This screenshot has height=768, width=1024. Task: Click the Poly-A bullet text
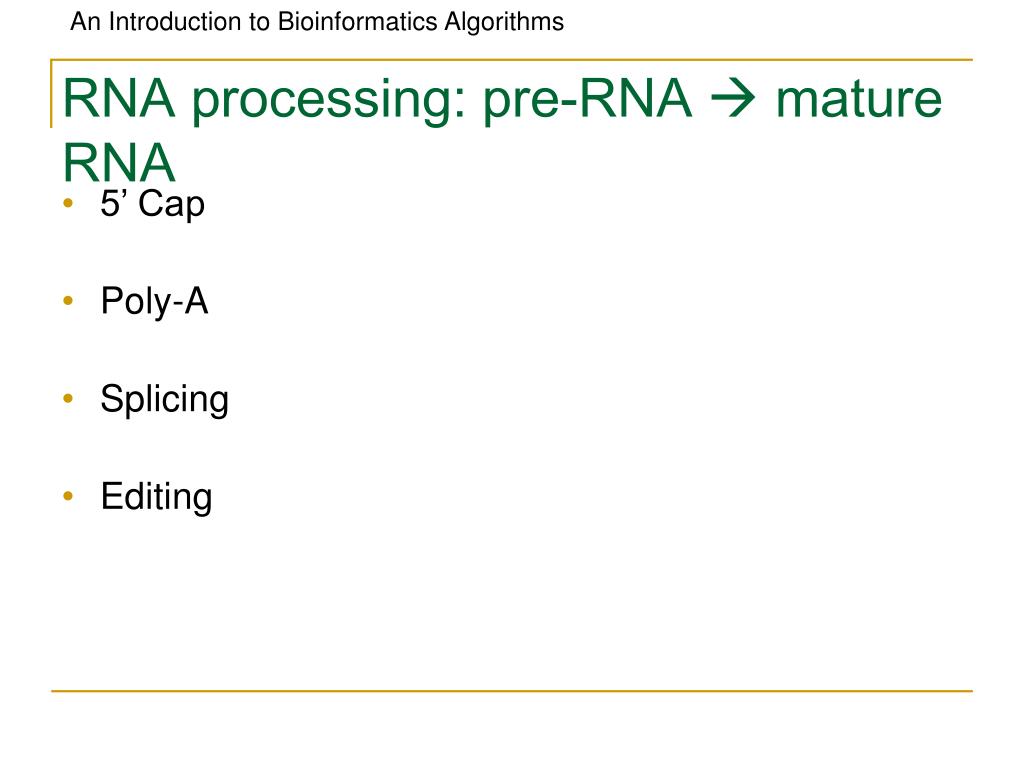pyautogui.click(x=154, y=301)
